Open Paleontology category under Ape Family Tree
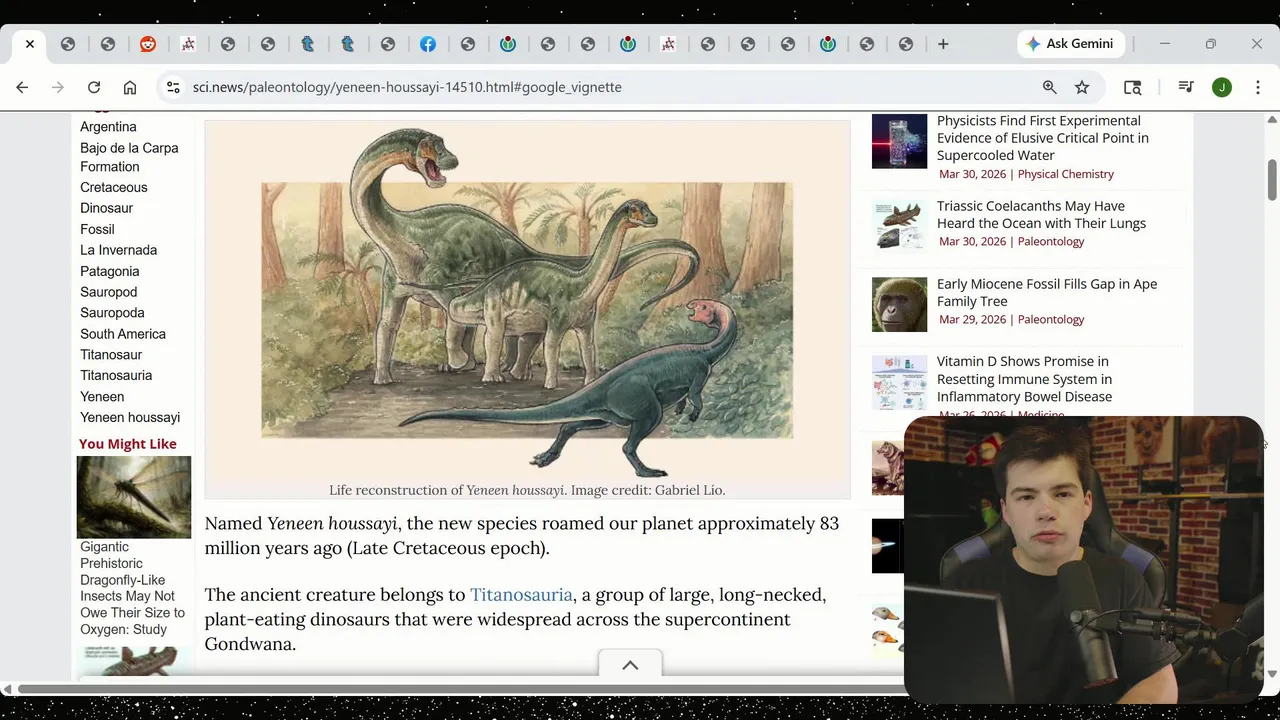 pos(1050,319)
